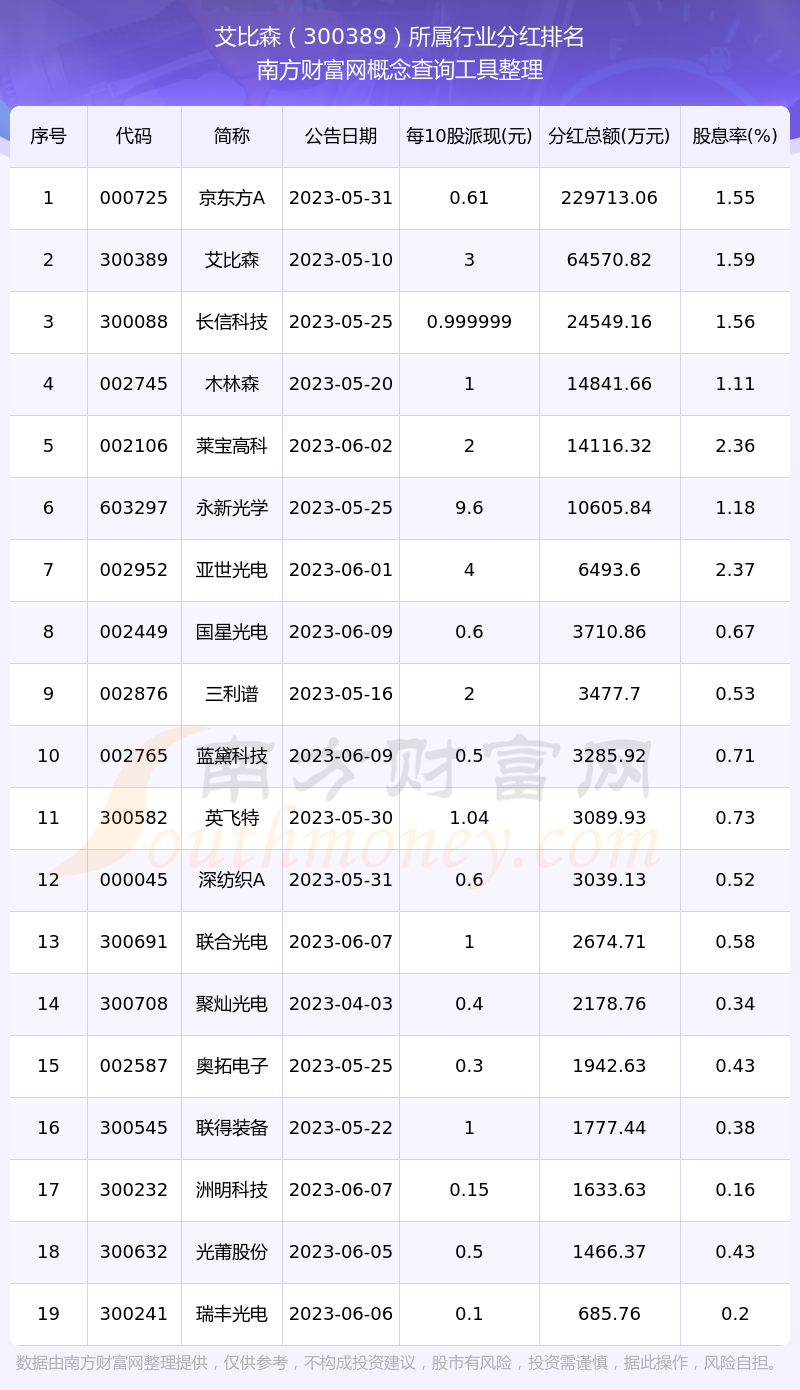800x1390 pixels.
Task: Select the name 国星光电
Action: (x=232, y=632)
